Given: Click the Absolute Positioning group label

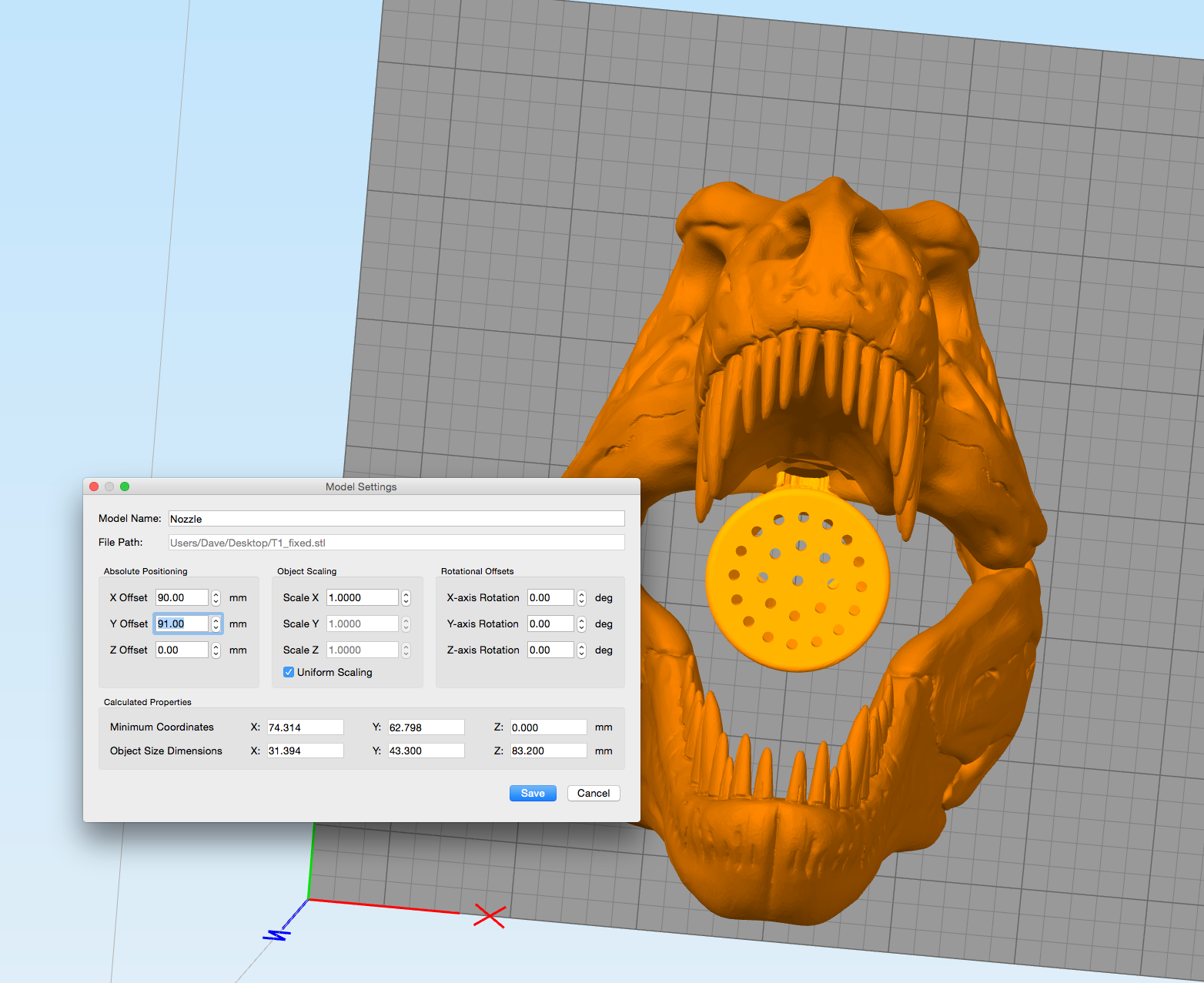Looking at the screenshot, I should (x=145, y=571).
